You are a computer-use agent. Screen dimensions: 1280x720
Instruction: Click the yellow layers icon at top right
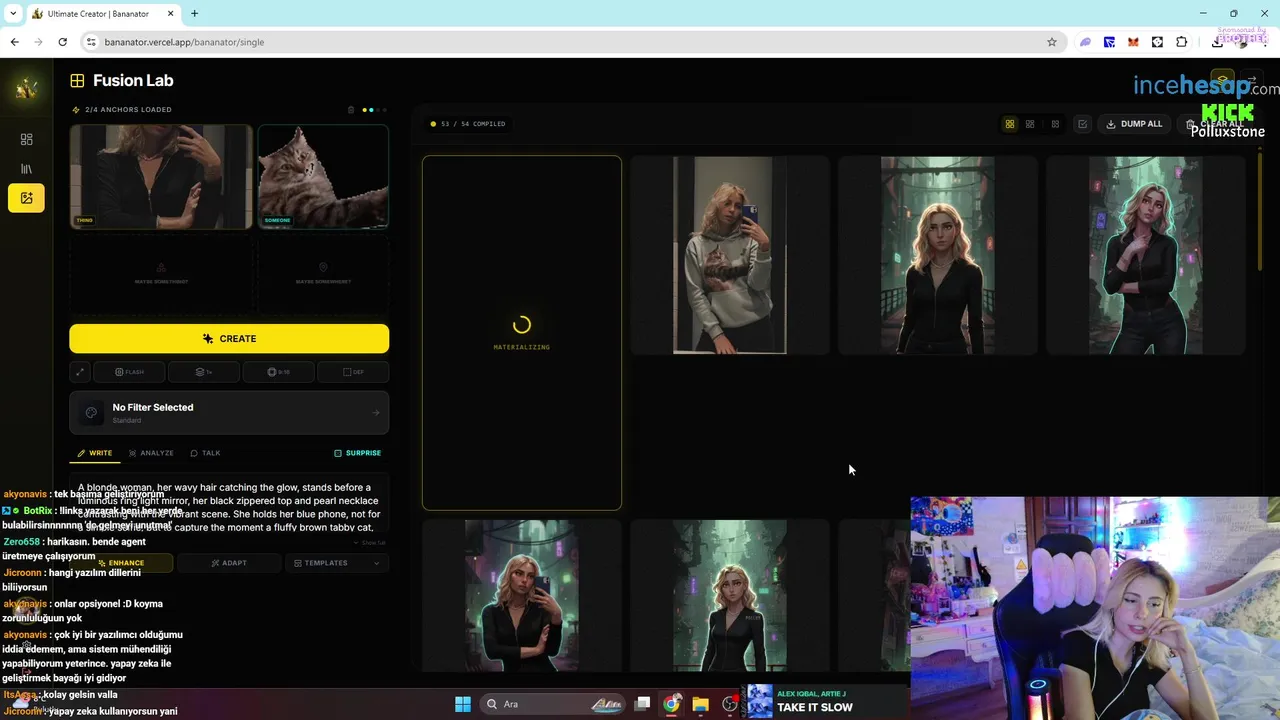1222,81
